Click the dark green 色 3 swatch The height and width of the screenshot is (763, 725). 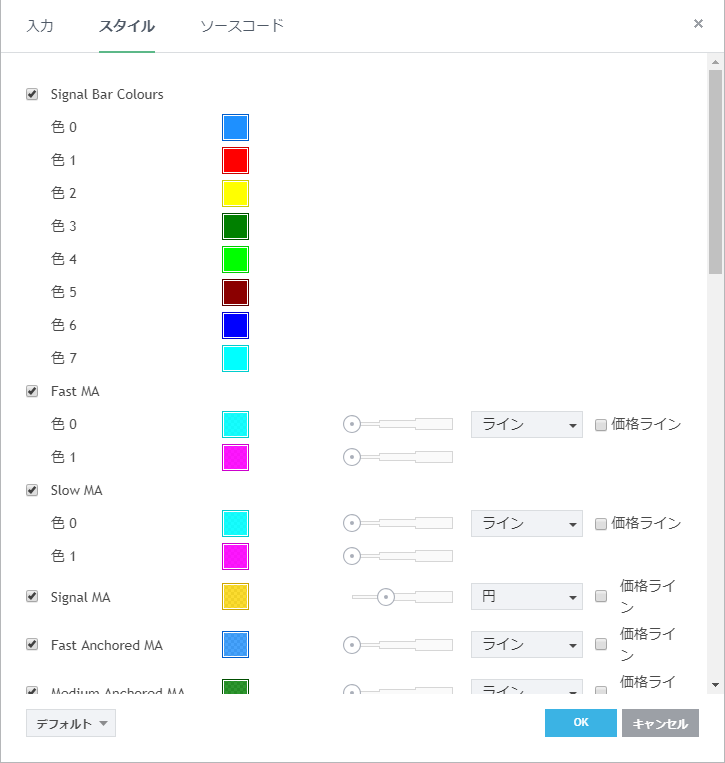pos(235,226)
